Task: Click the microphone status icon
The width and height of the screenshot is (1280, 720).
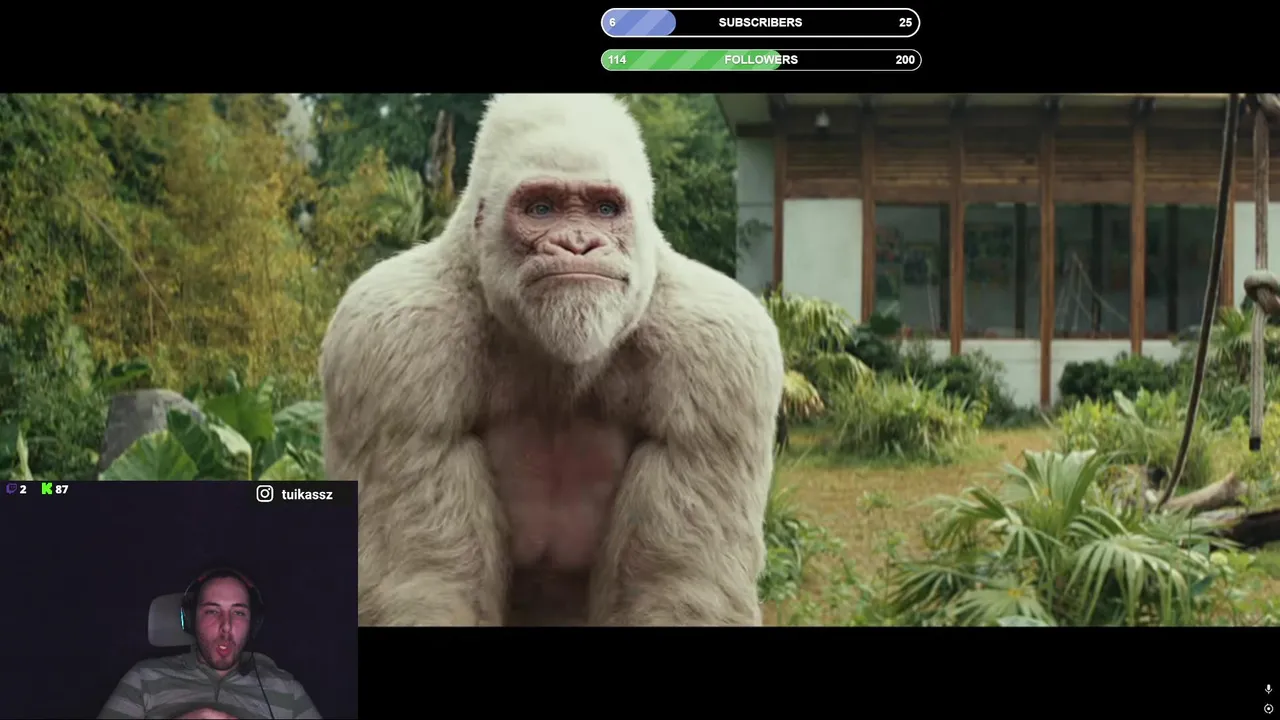Action: pos(1268,689)
